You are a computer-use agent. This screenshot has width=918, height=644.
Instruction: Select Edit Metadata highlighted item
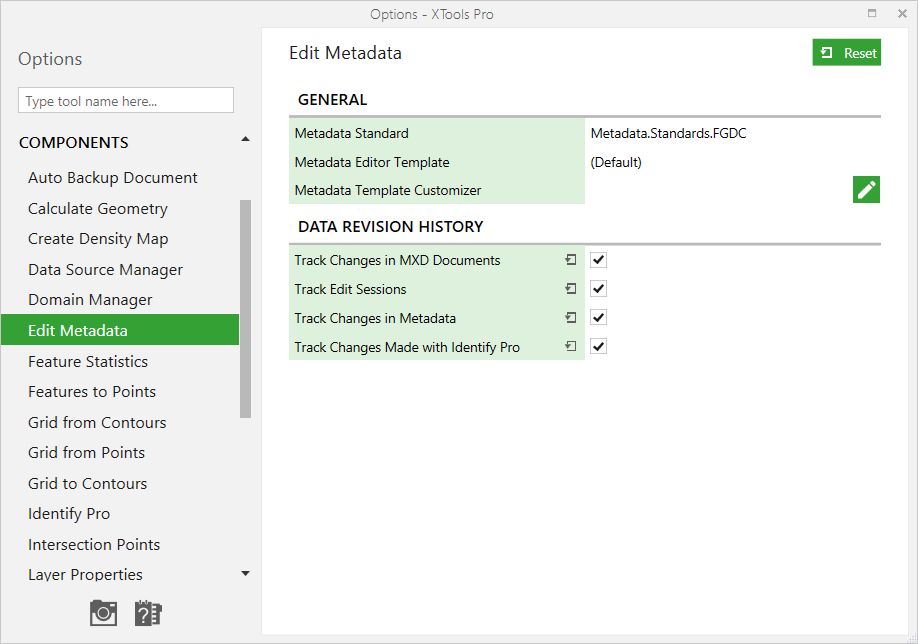point(120,330)
